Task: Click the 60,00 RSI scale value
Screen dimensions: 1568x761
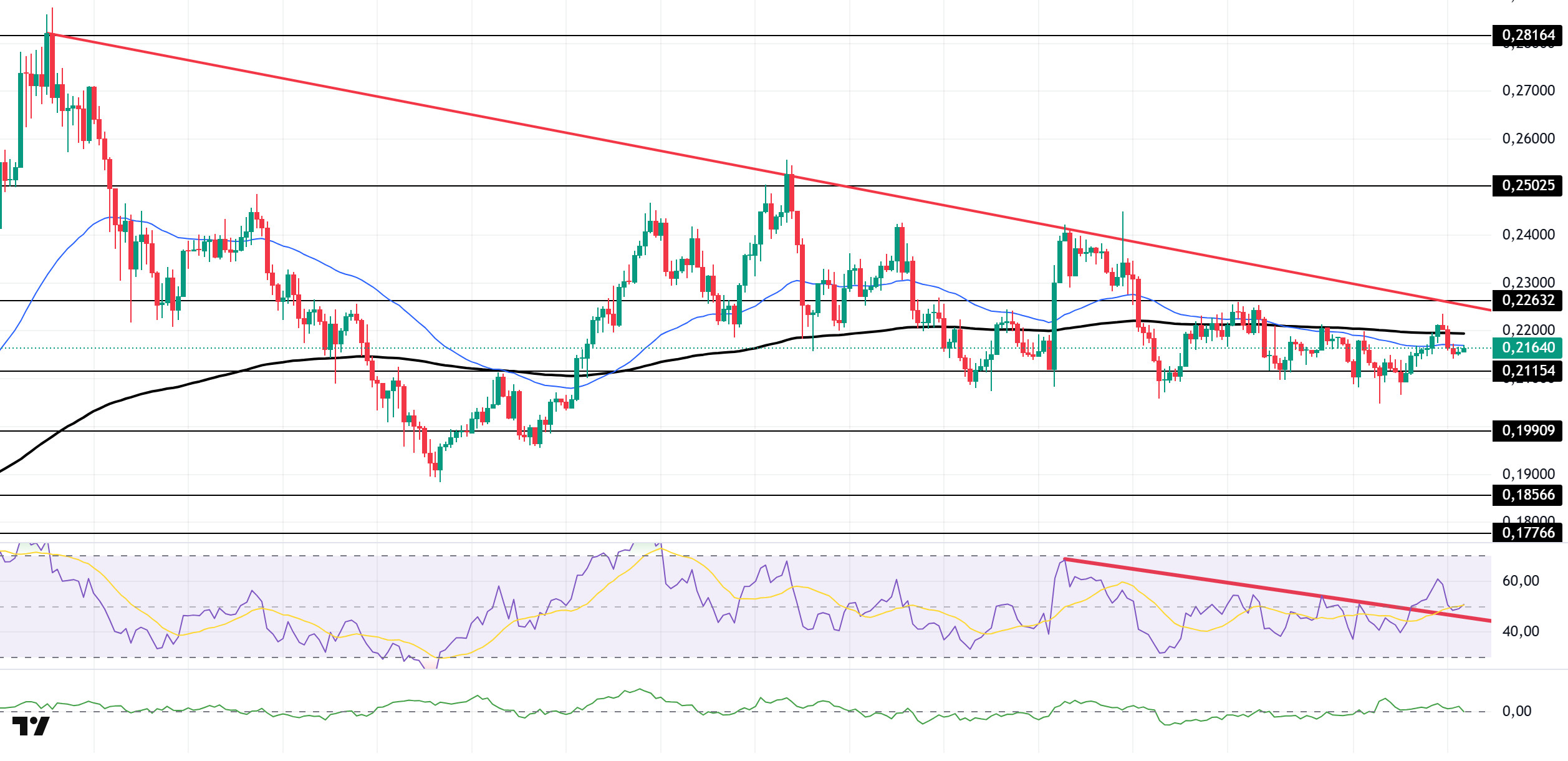Action: click(x=1521, y=581)
